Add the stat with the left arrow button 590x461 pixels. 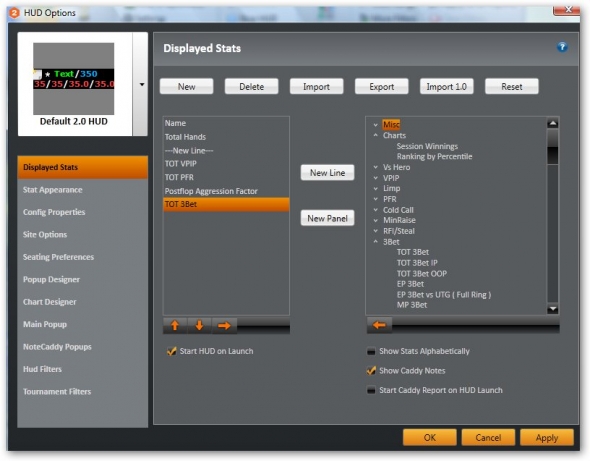point(379,325)
